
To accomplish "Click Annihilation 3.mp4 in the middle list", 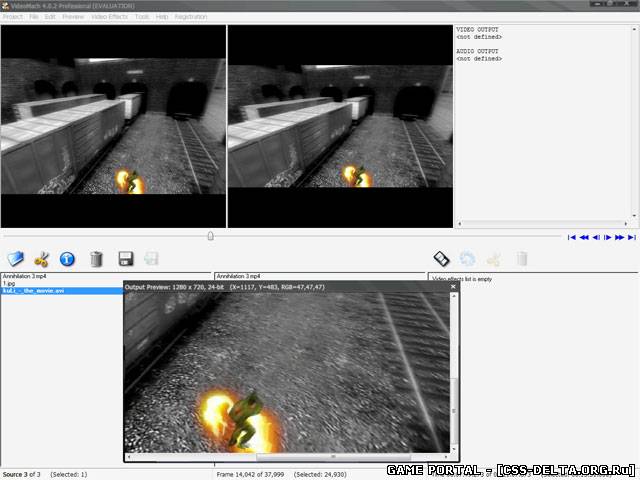I will point(238,276).
